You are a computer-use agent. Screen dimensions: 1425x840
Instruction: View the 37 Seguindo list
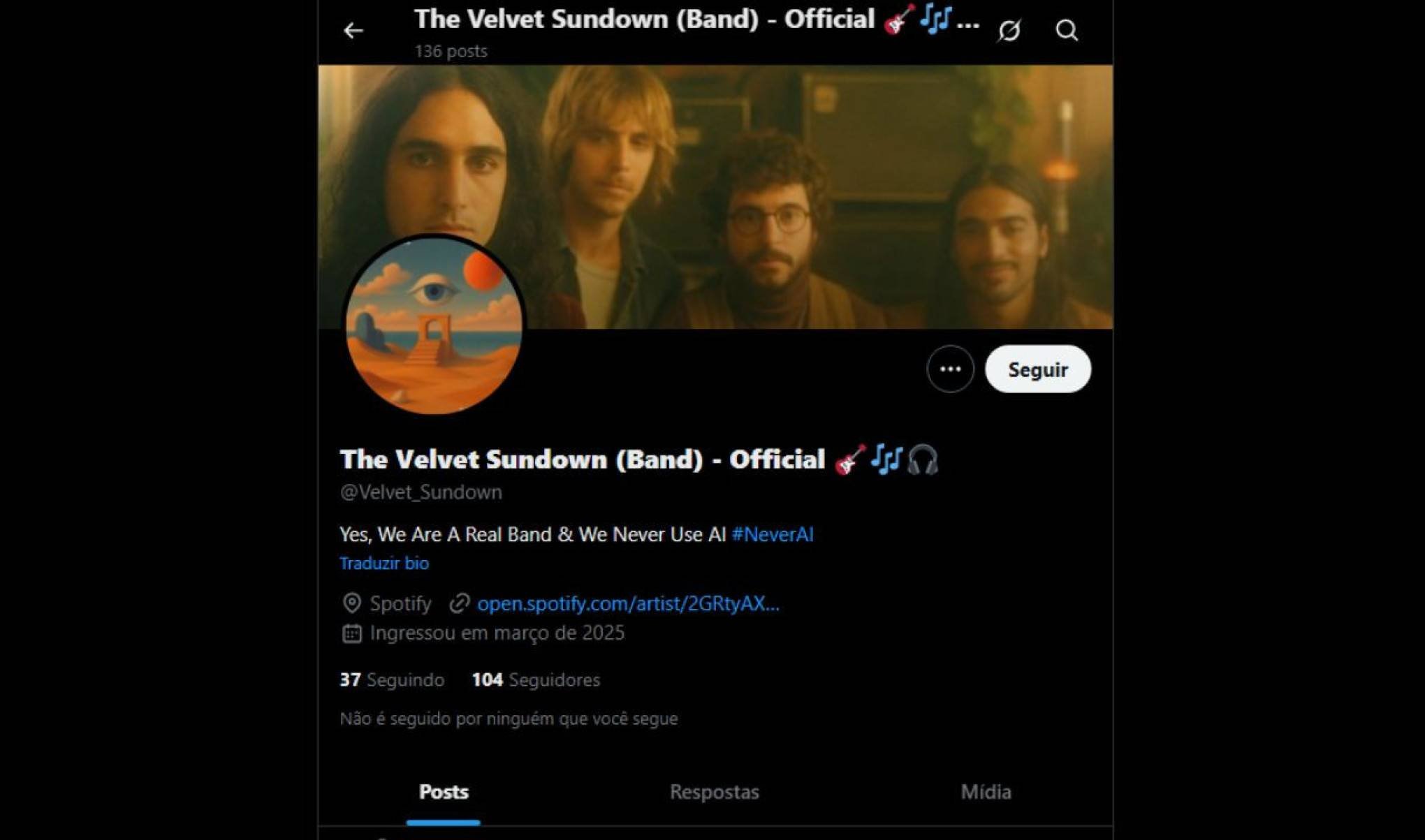tap(392, 680)
